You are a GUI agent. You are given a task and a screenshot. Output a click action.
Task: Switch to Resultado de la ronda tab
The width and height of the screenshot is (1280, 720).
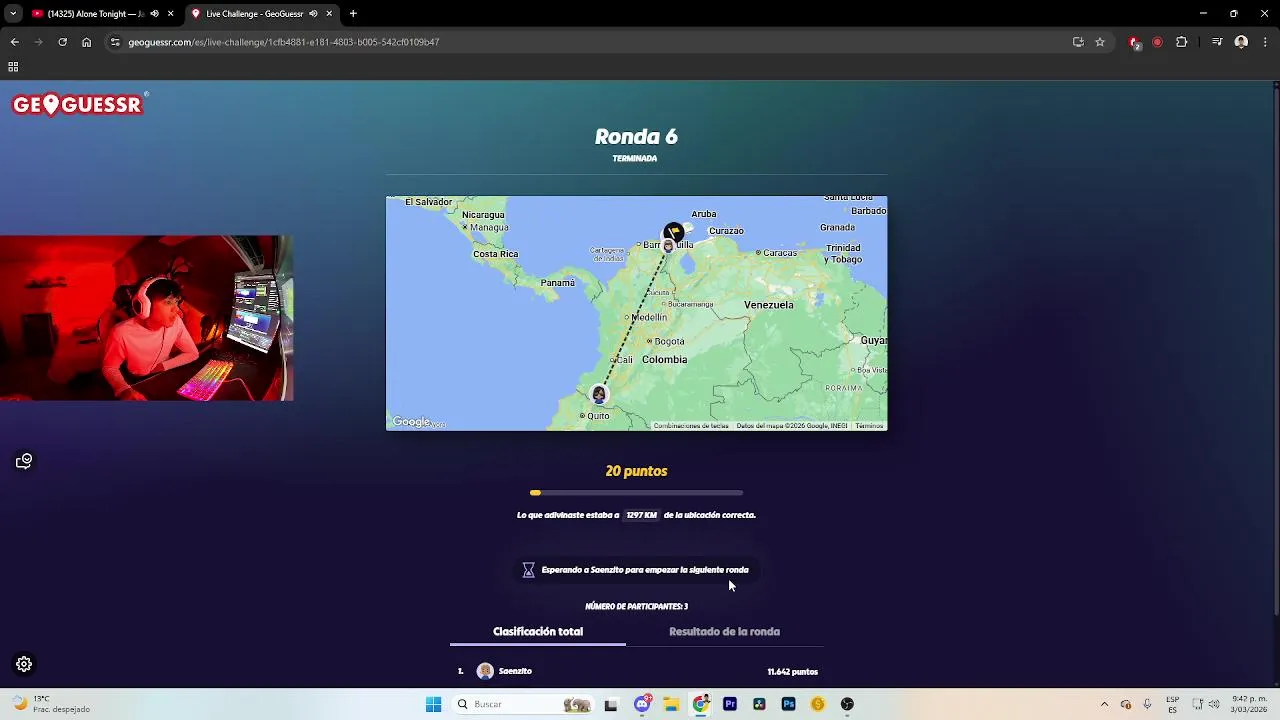click(x=724, y=632)
